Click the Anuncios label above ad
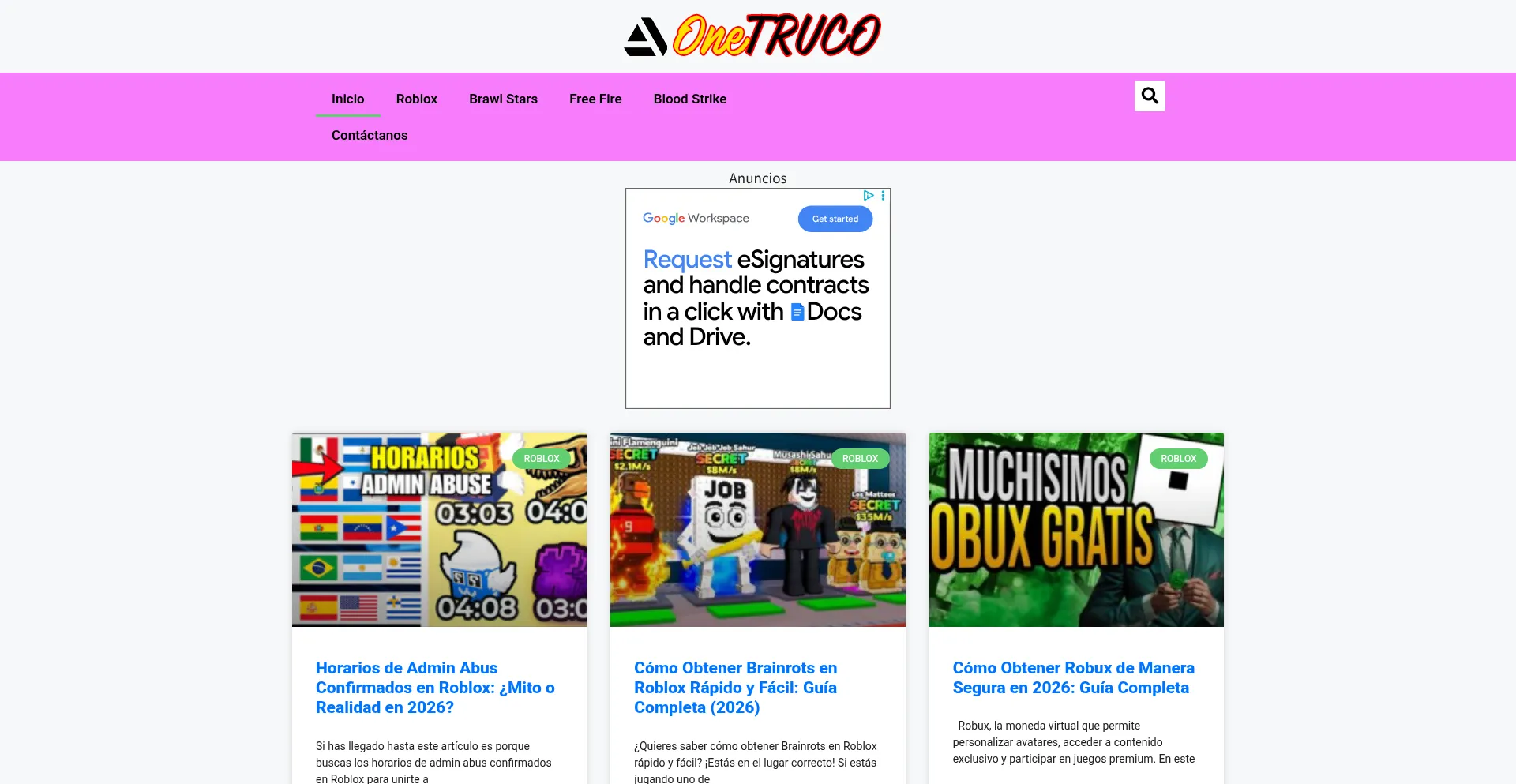 (x=758, y=178)
